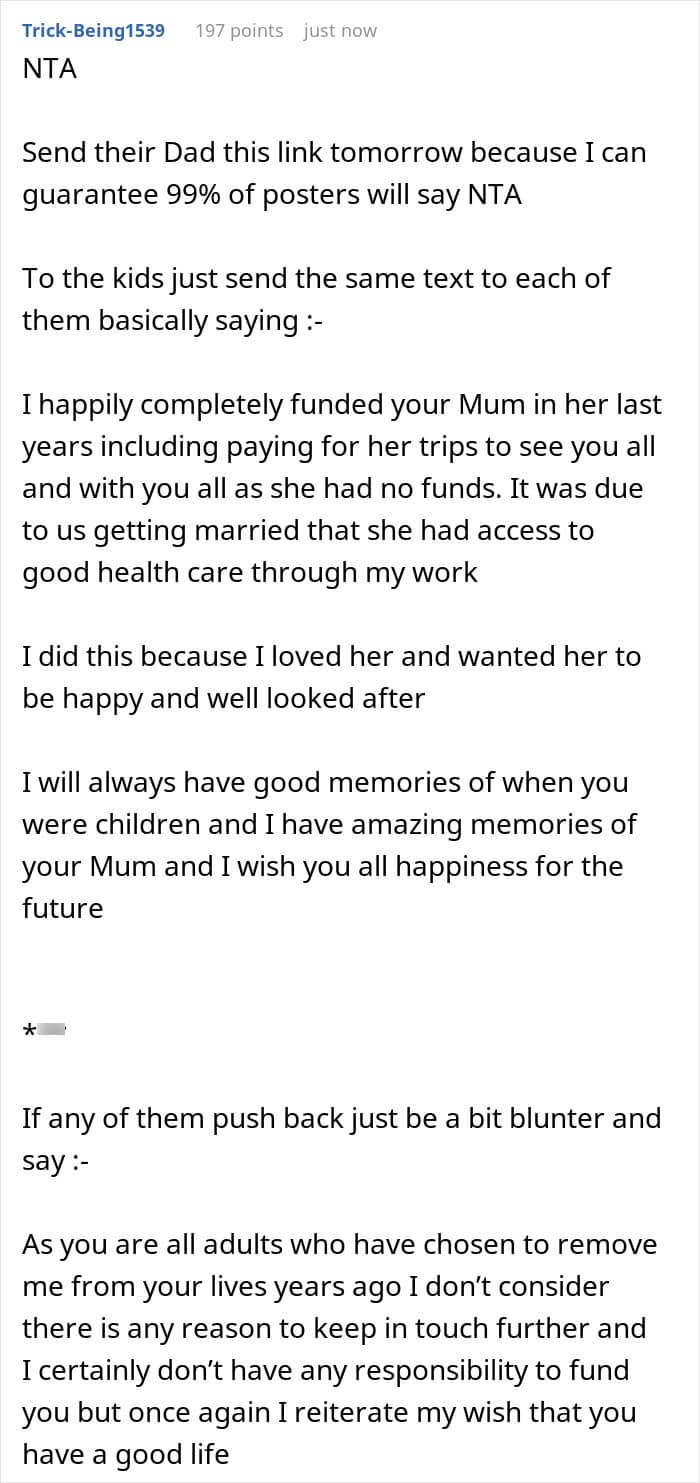Click the 'just now' timestamp

click(x=340, y=30)
